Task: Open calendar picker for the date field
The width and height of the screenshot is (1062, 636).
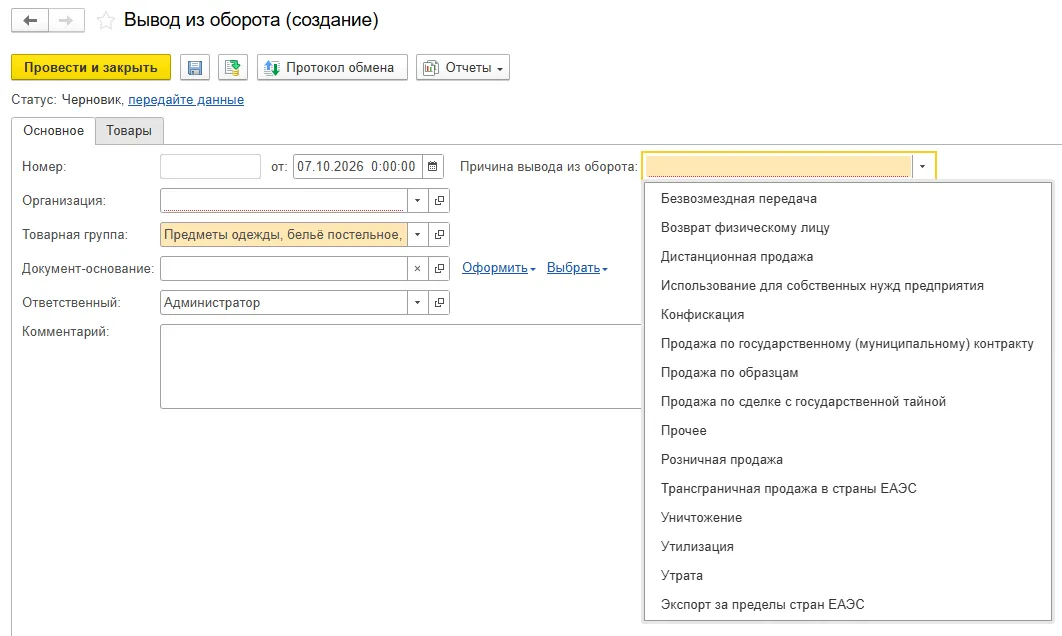Action: pyautogui.click(x=433, y=167)
